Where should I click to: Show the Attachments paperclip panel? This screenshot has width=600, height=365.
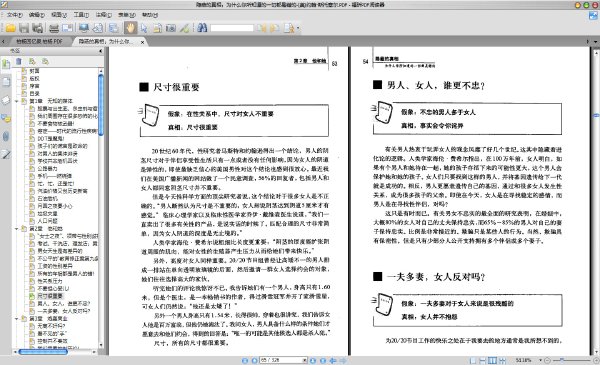[x=6, y=136]
